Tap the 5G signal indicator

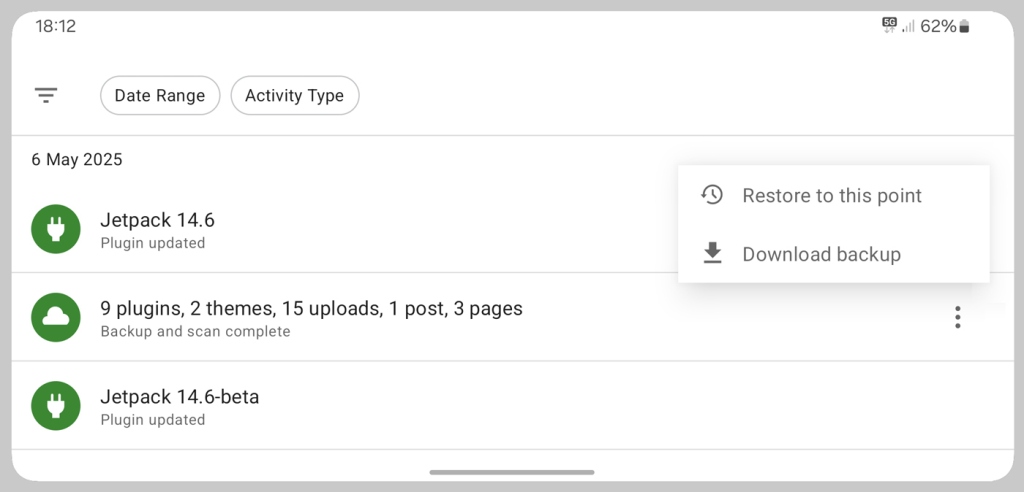[x=889, y=25]
